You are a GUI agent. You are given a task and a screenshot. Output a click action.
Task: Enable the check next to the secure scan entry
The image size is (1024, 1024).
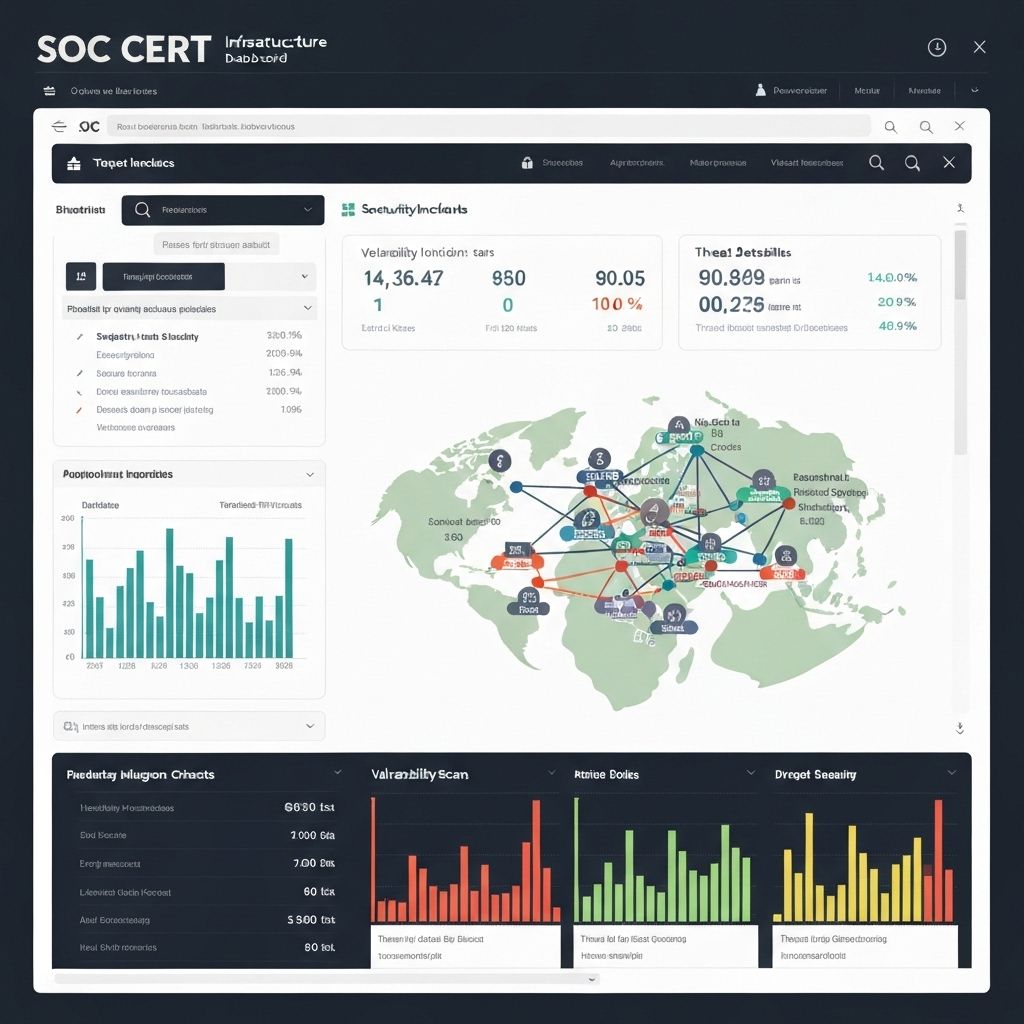coord(78,372)
